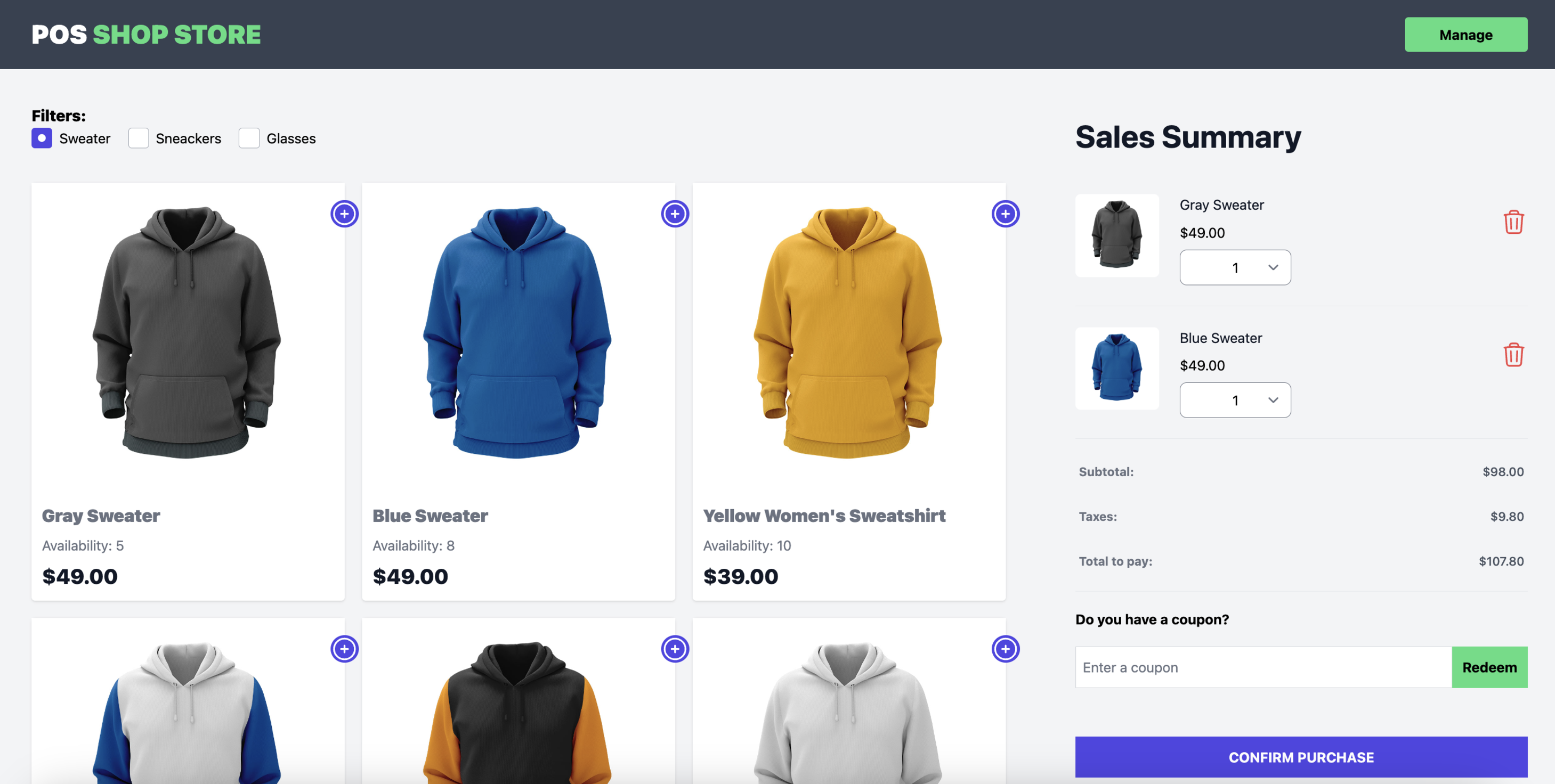Open Gray Sweater quantity dropdown
Viewport: 1555px width, 784px height.
pyautogui.click(x=1235, y=267)
